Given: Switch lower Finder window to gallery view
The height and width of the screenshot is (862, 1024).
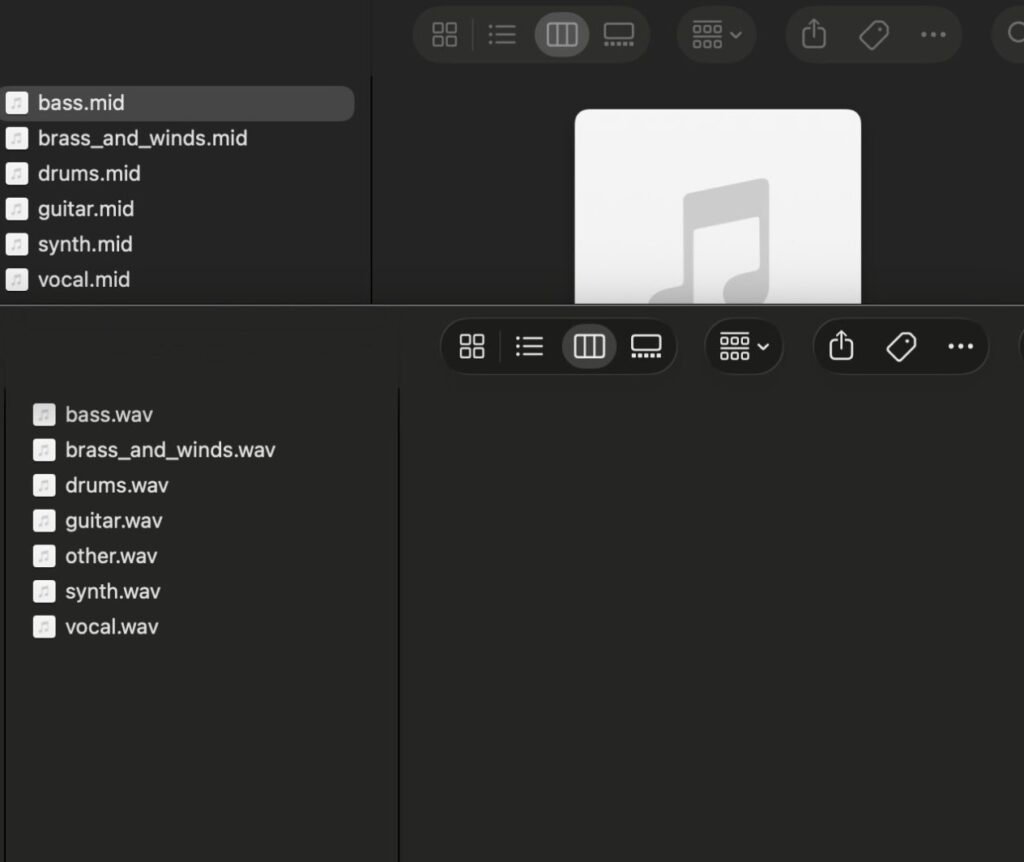Looking at the screenshot, I should click(x=646, y=346).
